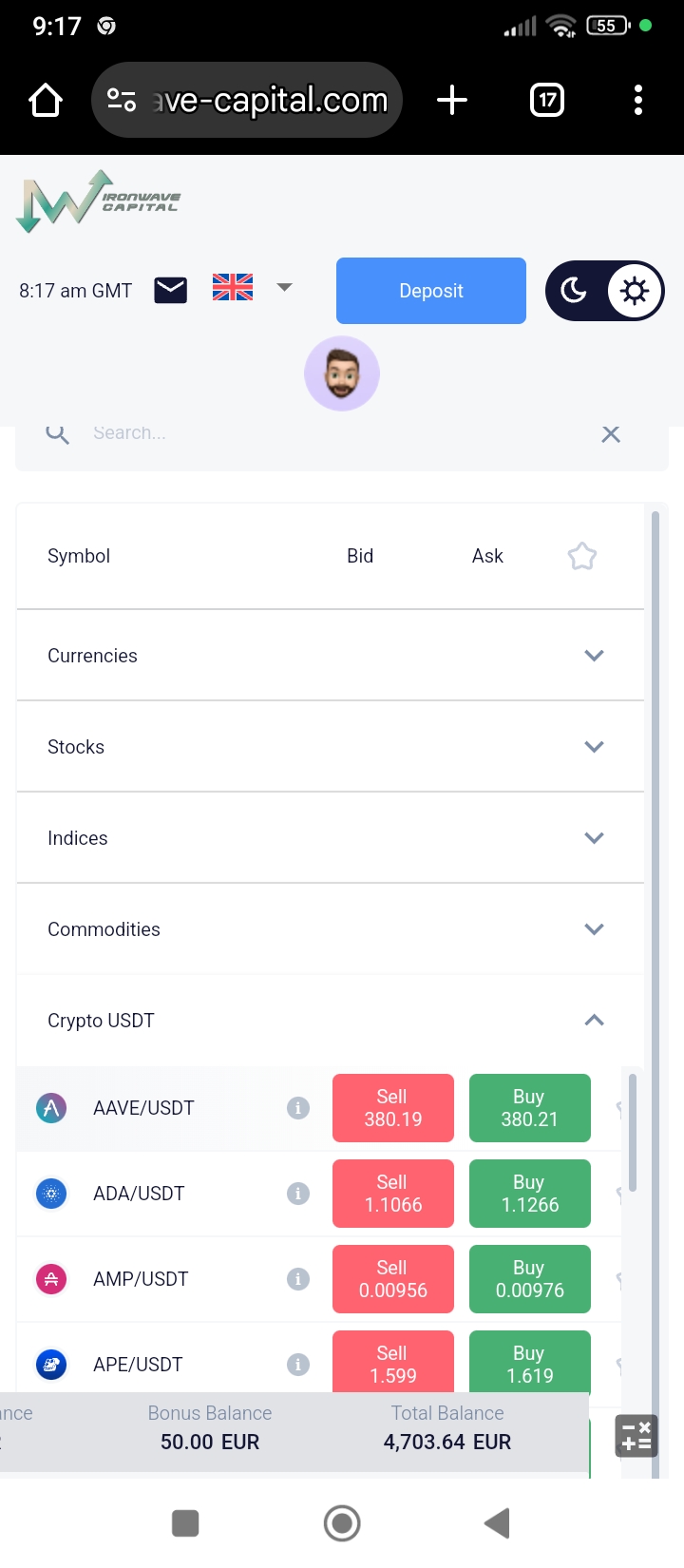The height and width of the screenshot is (1568, 684).
Task: Open the calculator icon at bottom right
Action: coord(636,1436)
